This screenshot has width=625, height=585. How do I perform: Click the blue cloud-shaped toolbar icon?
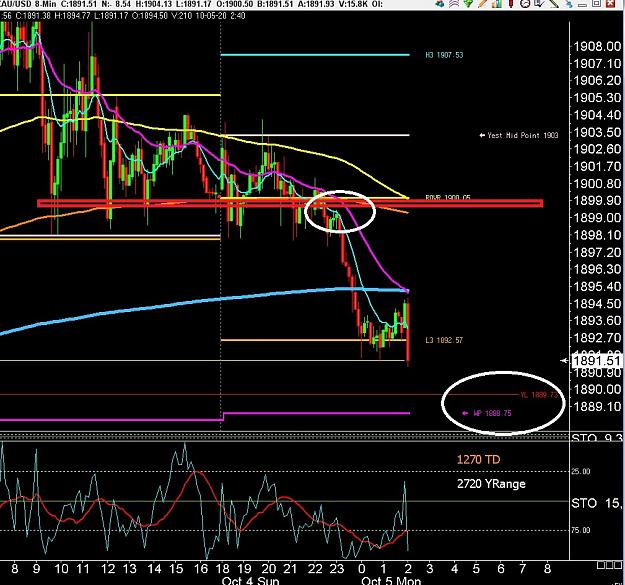pos(440,4)
